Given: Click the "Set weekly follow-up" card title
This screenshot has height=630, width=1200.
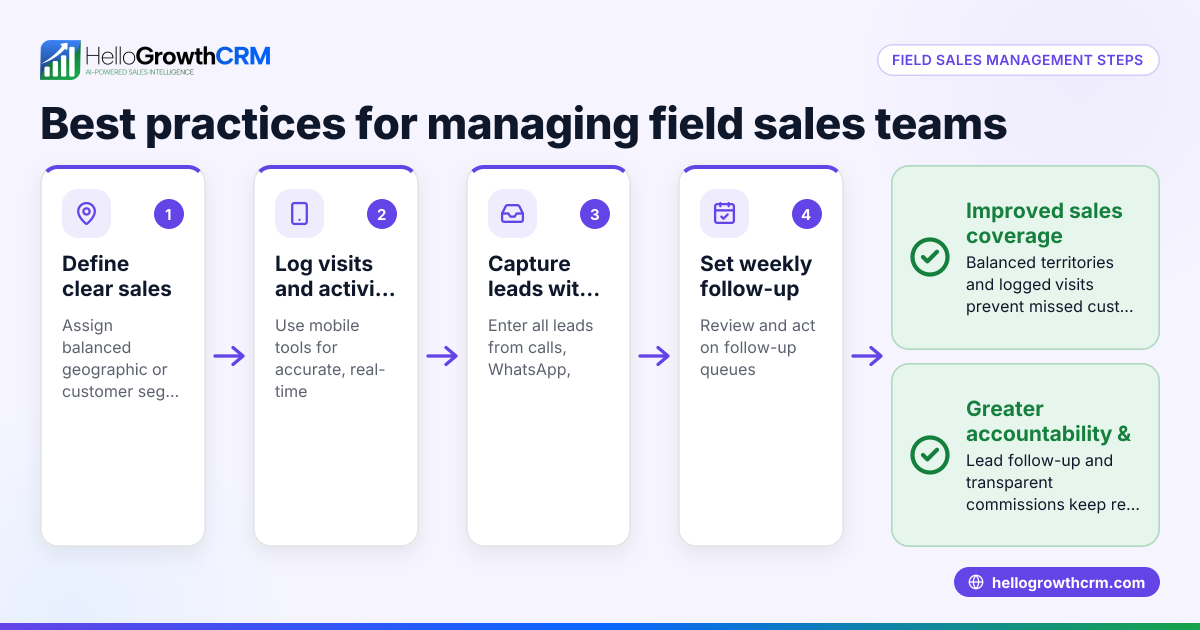Looking at the screenshot, I should point(756,277).
